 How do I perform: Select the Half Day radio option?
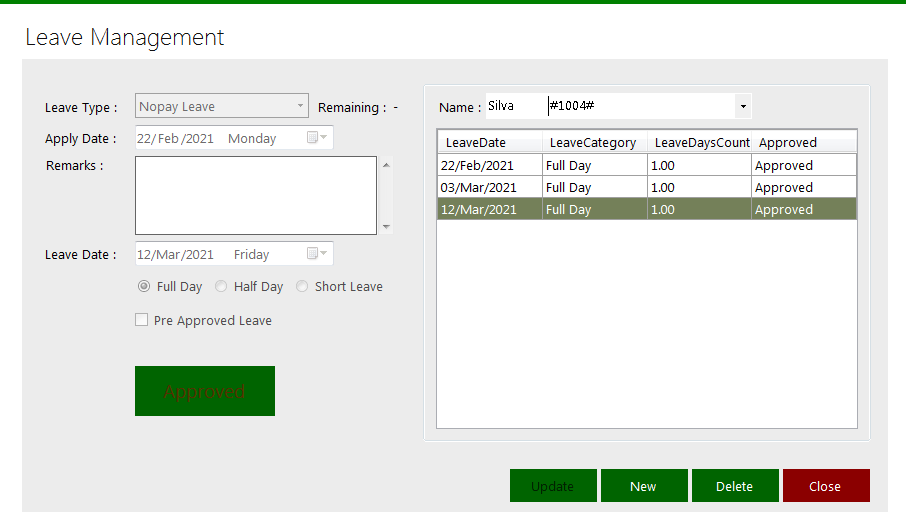221,286
